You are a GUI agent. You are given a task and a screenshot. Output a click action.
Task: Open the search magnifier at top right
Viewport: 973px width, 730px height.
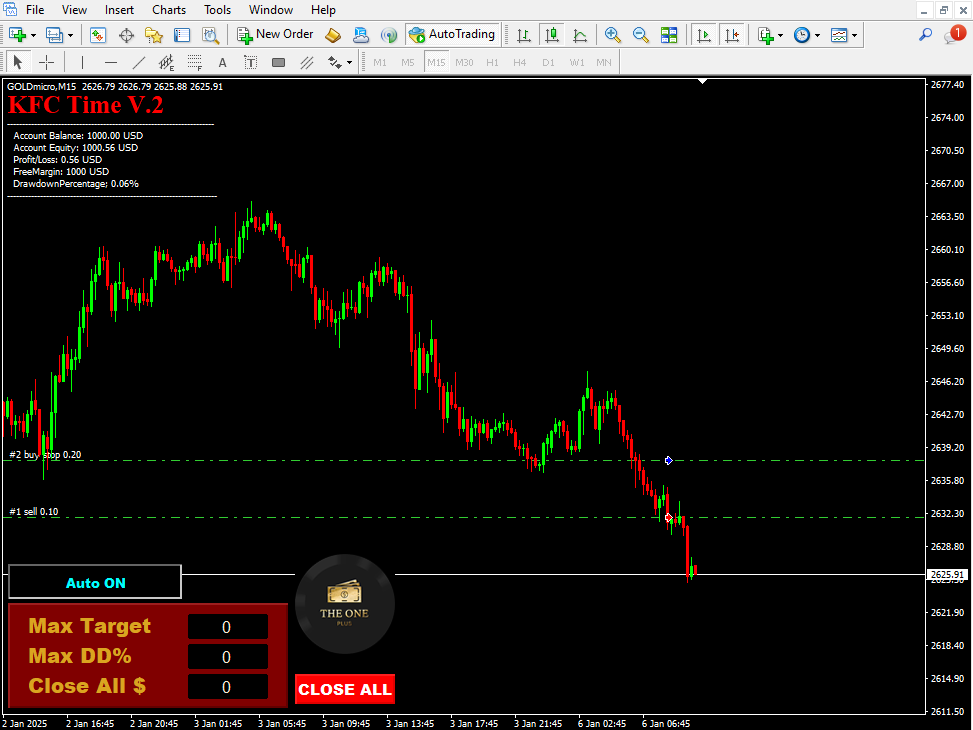[x=925, y=35]
